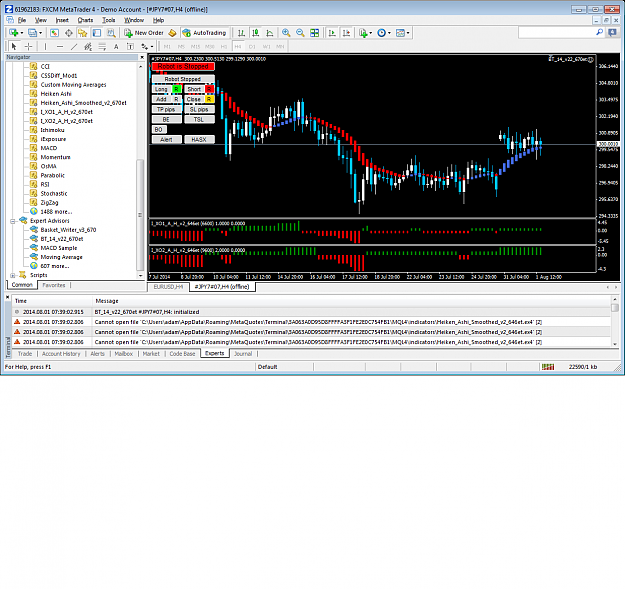The width and height of the screenshot is (625, 589).
Task: Toggle the AutoTrading button
Action: click(x=204, y=33)
